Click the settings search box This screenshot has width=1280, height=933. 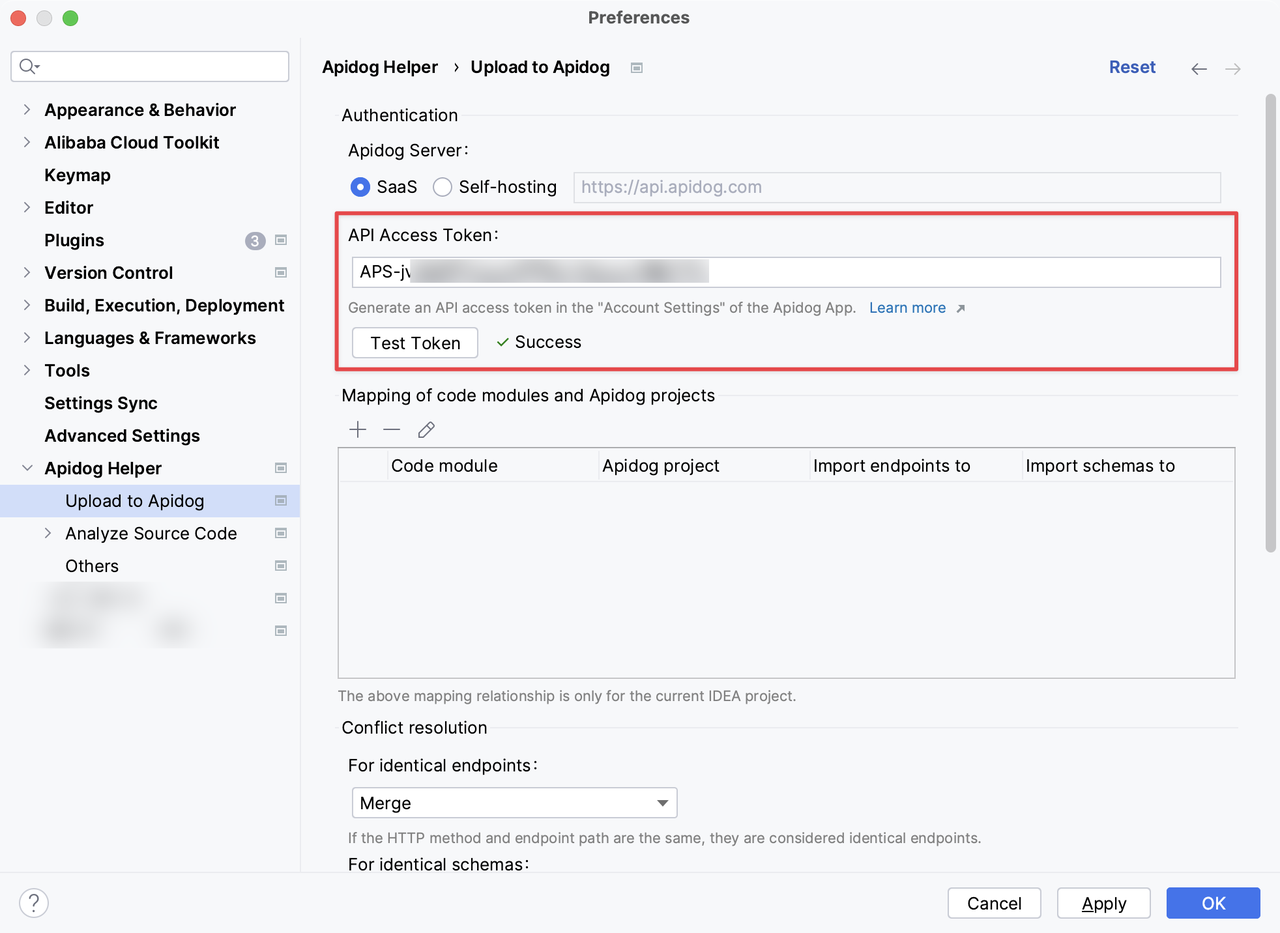coord(150,67)
